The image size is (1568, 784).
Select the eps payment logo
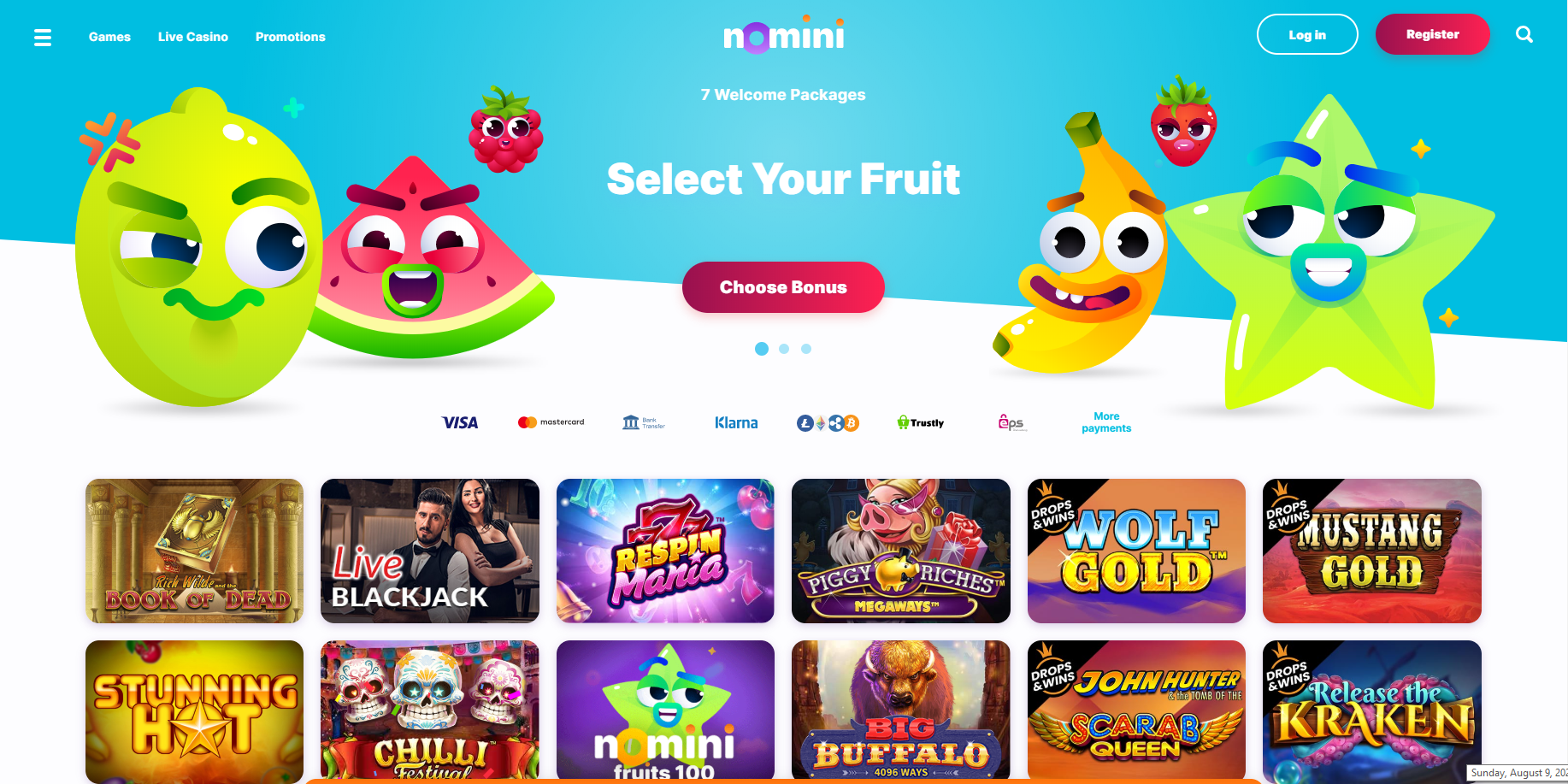click(x=1012, y=422)
